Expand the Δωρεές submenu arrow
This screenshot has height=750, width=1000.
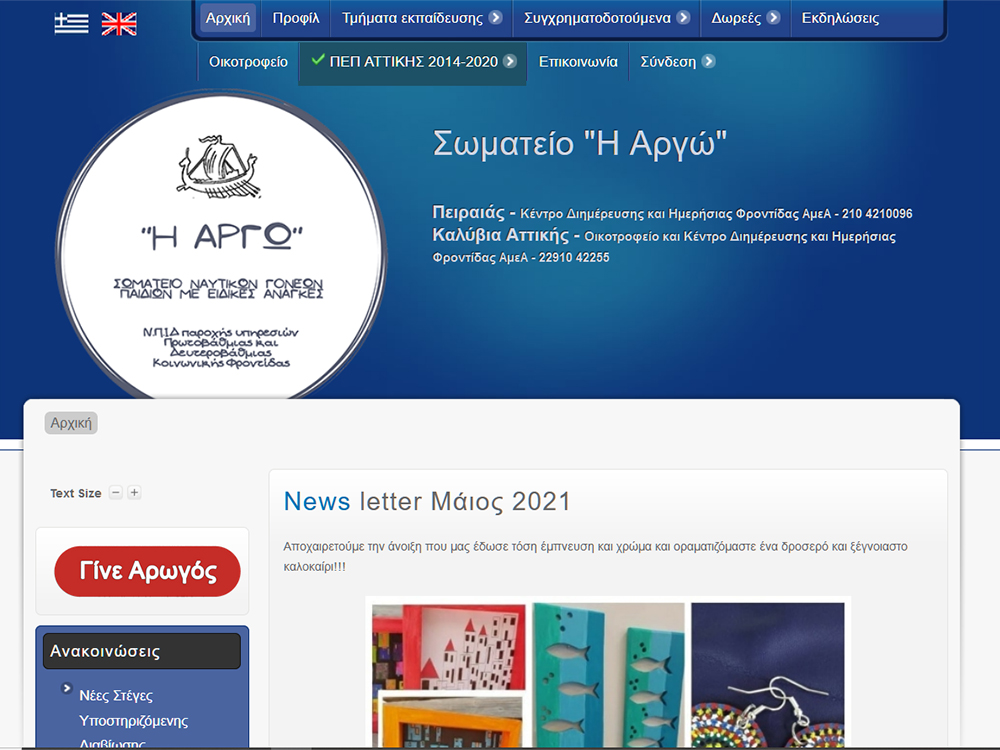tap(773, 17)
